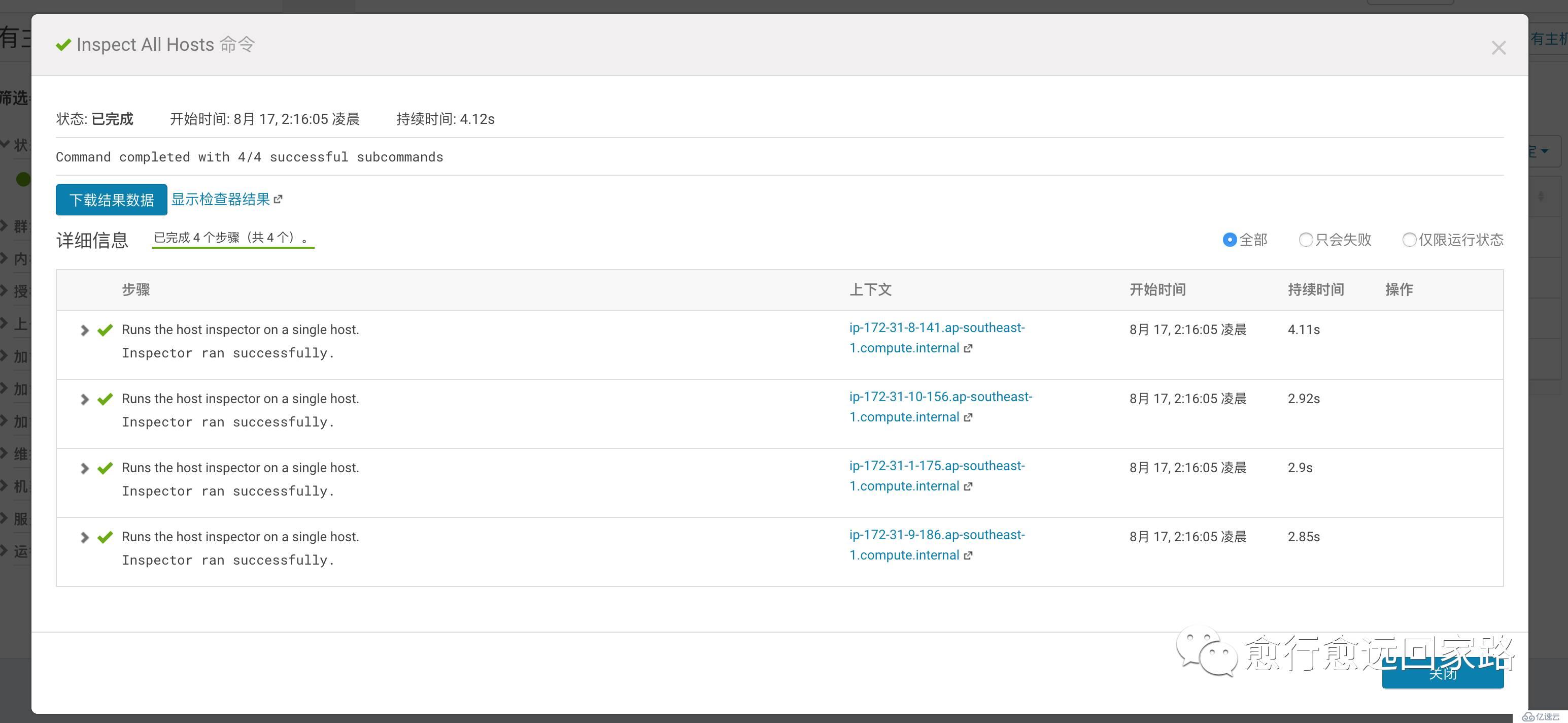Click 'Command completed with 4/4 successful subcommands' text

[x=250, y=157]
